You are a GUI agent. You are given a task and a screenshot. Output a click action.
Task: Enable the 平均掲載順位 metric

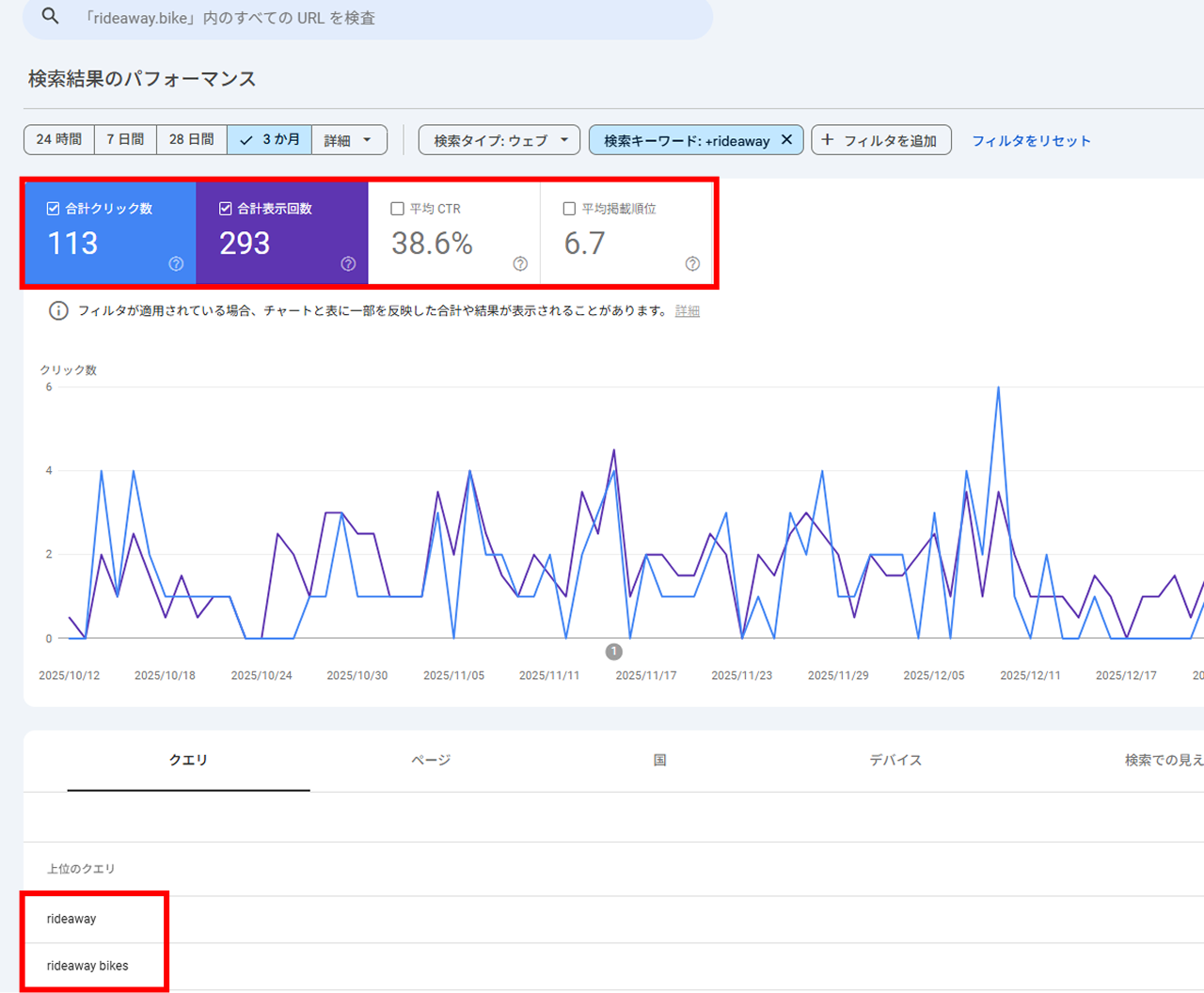568,208
